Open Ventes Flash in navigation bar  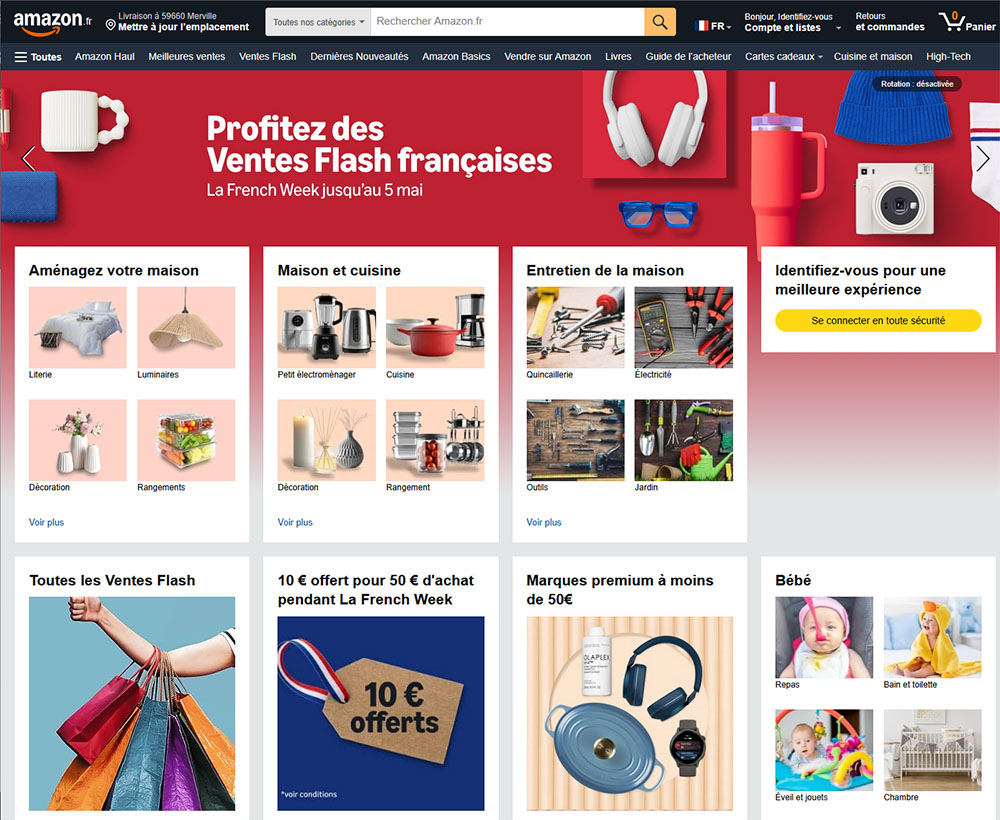[267, 56]
